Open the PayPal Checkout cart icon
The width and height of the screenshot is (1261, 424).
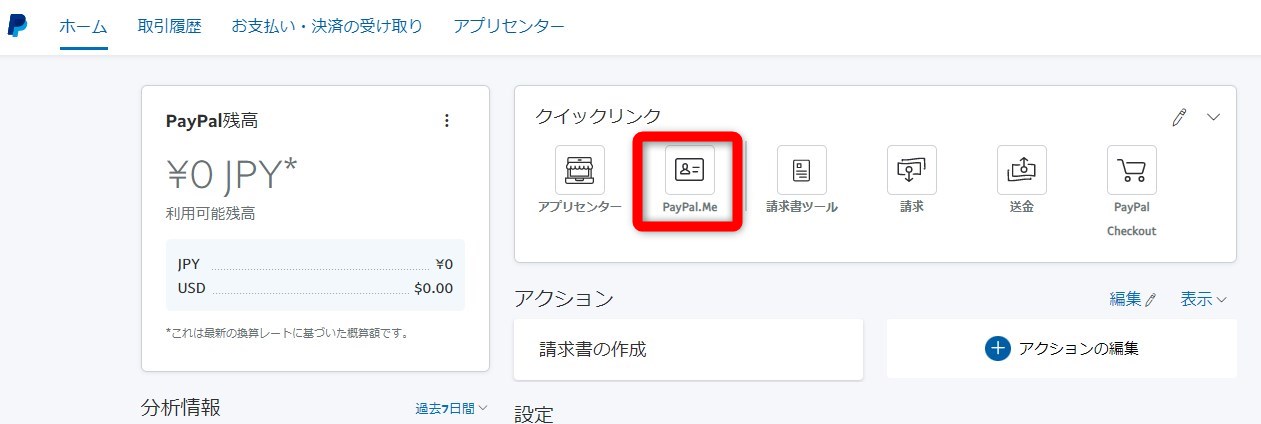1132,170
